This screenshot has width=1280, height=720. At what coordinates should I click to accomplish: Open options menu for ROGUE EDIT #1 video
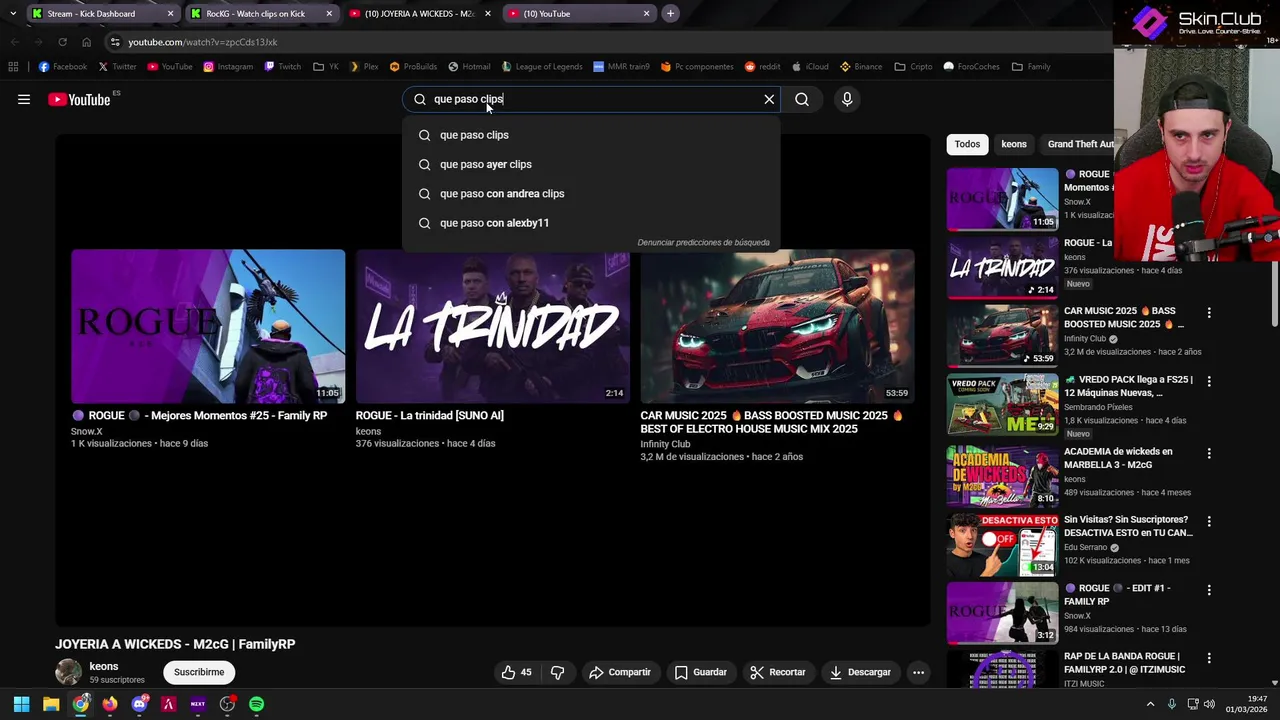1209,590
